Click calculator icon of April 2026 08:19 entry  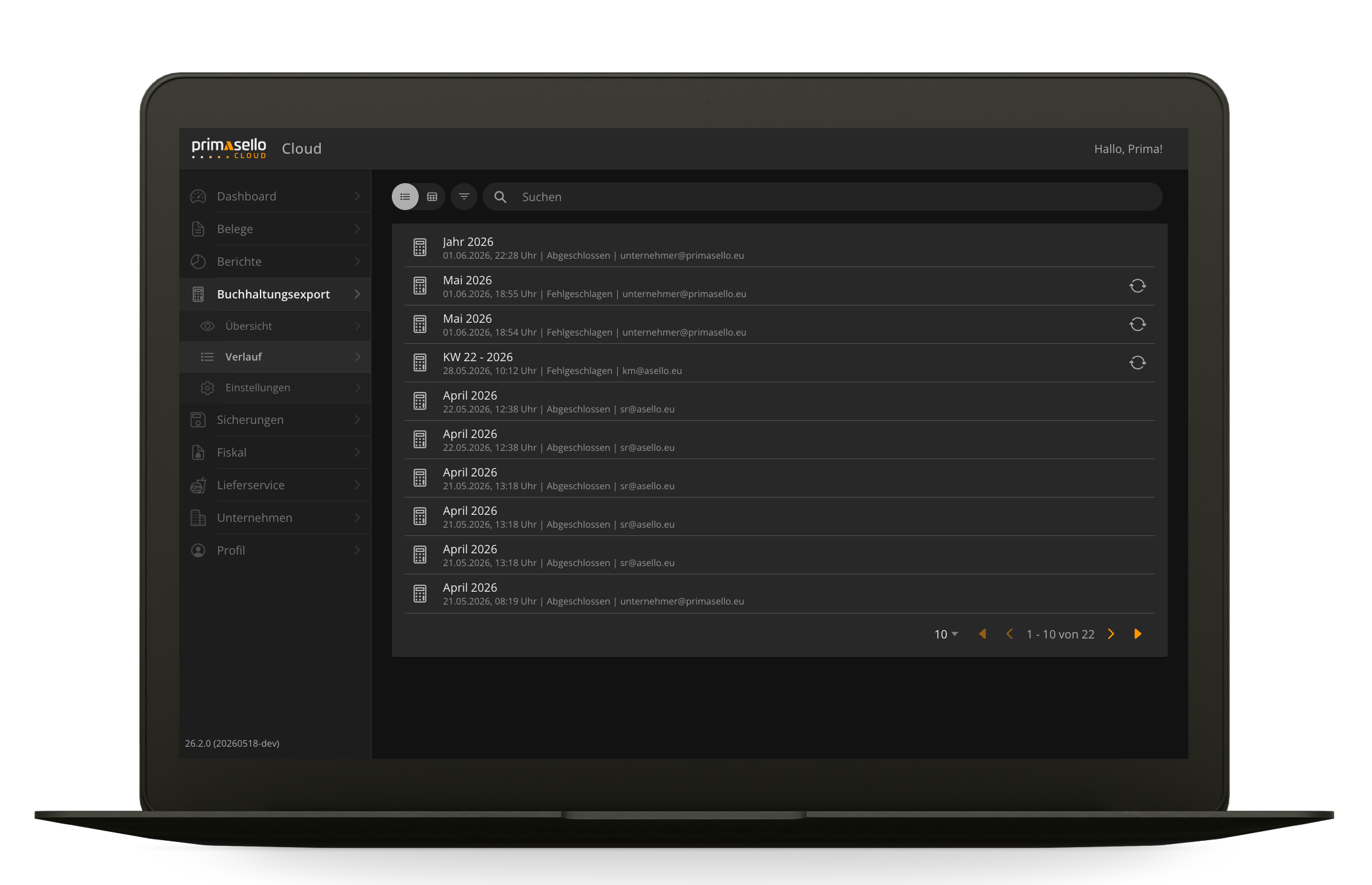(420, 594)
